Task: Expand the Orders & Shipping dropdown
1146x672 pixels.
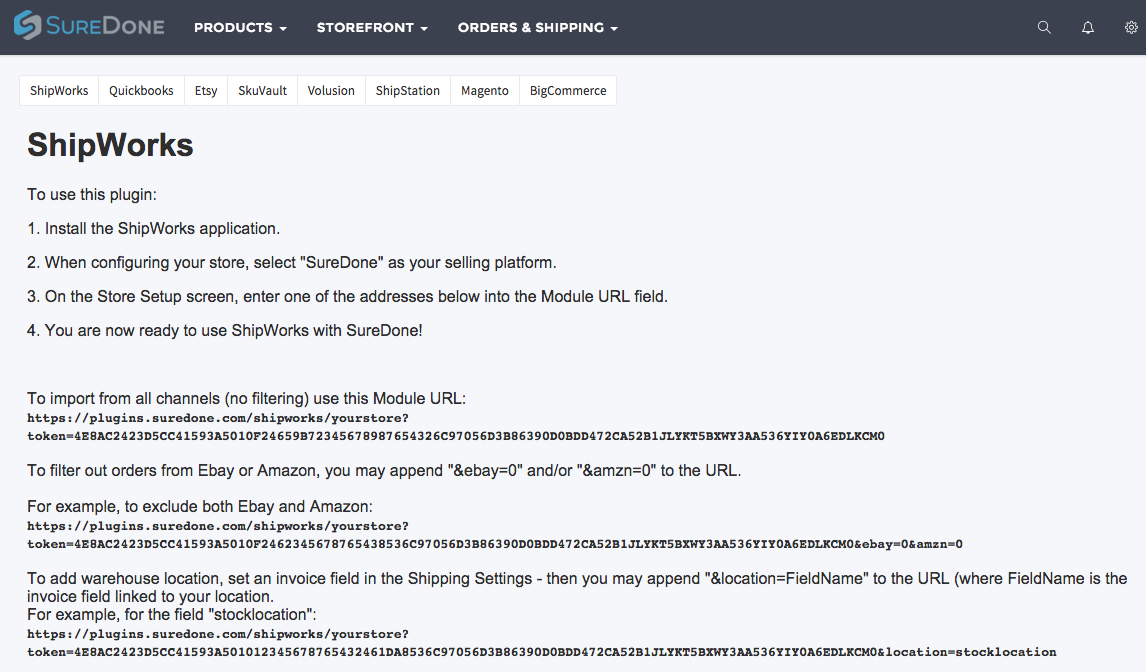Action: (x=537, y=27)
